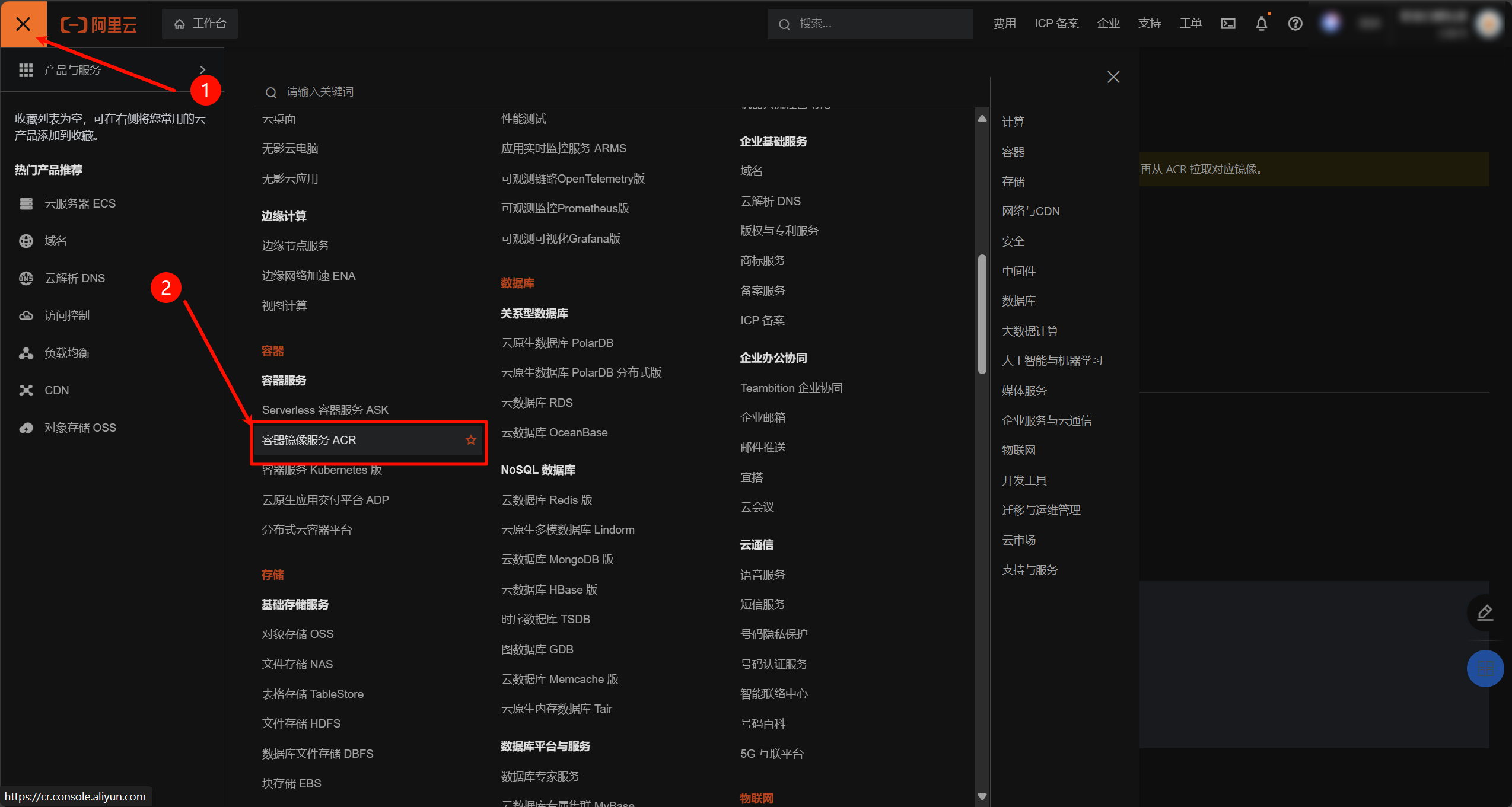Viewport: 1512px width, 807px height.
Task: Click scrollbar down arrow in product list
Action: (982, 796)
